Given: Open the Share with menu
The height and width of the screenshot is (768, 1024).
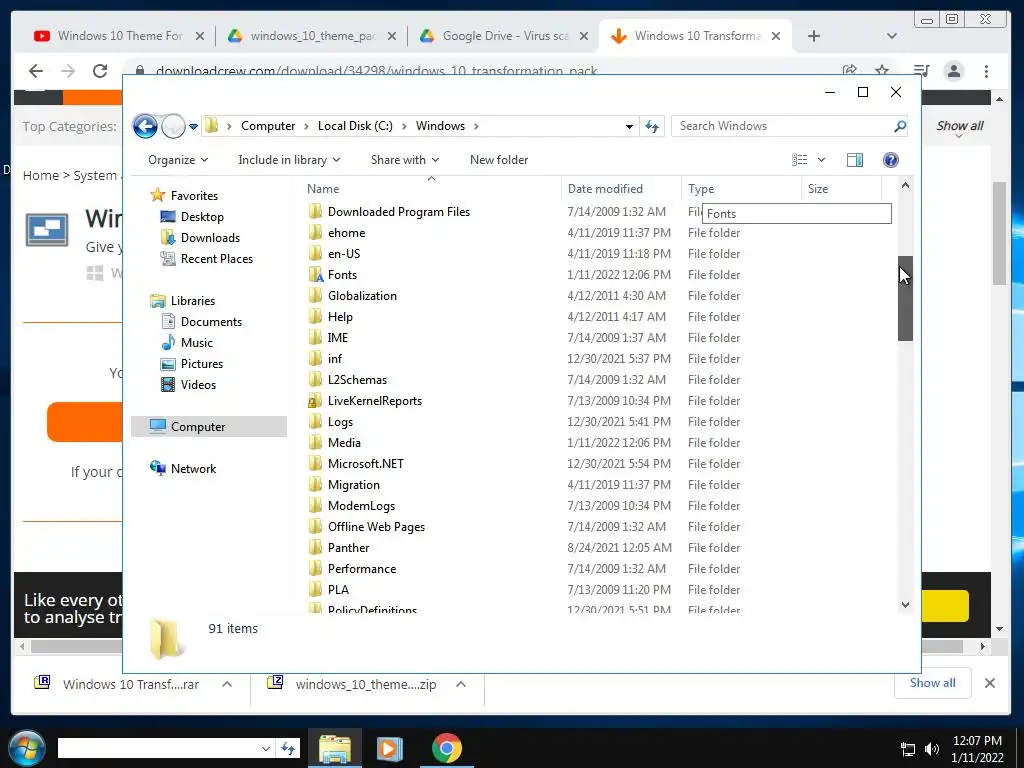Looking at the screenshot, I should click(x=405, y=160).
